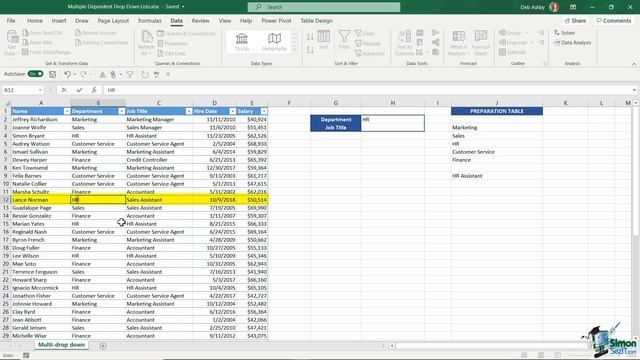Open Department column filter dropdown
Viewport: 640px width, 360px height.
tap(122, 111)
